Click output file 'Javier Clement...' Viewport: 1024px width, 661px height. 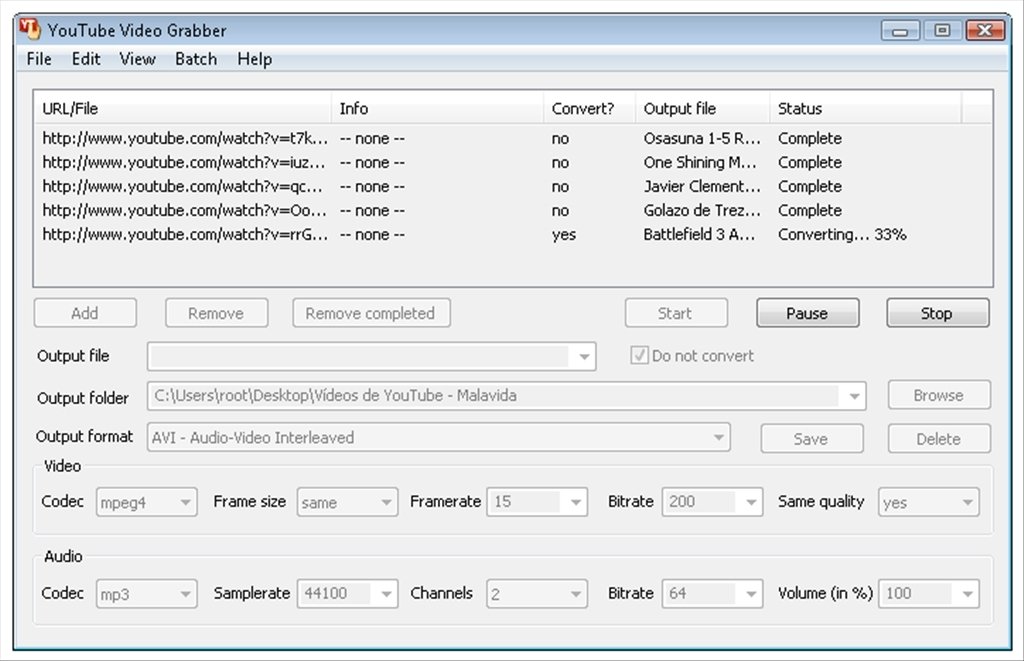click(x=702, y=187)
